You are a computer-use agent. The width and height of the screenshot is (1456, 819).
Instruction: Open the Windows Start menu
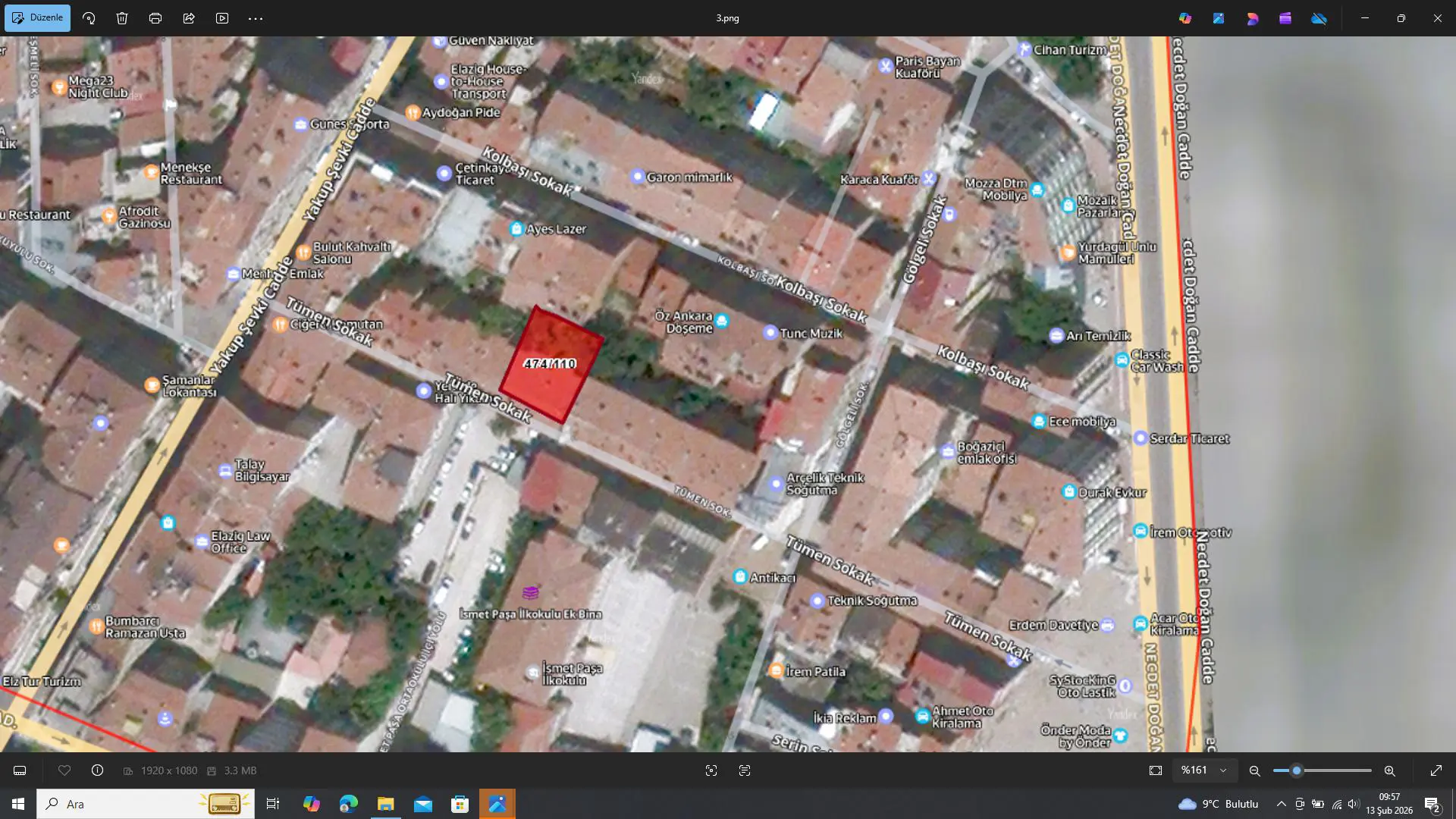[18, 804]
